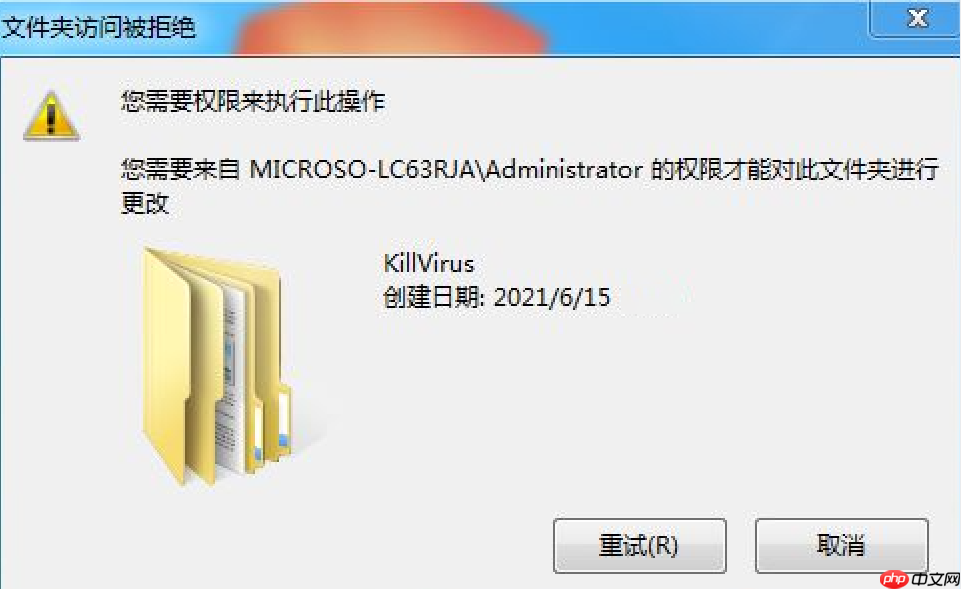This screenshot has height=589, width=961.
Task: Click the 您需要权限来执行此操作 heading
Action: (x=253, y=101)
